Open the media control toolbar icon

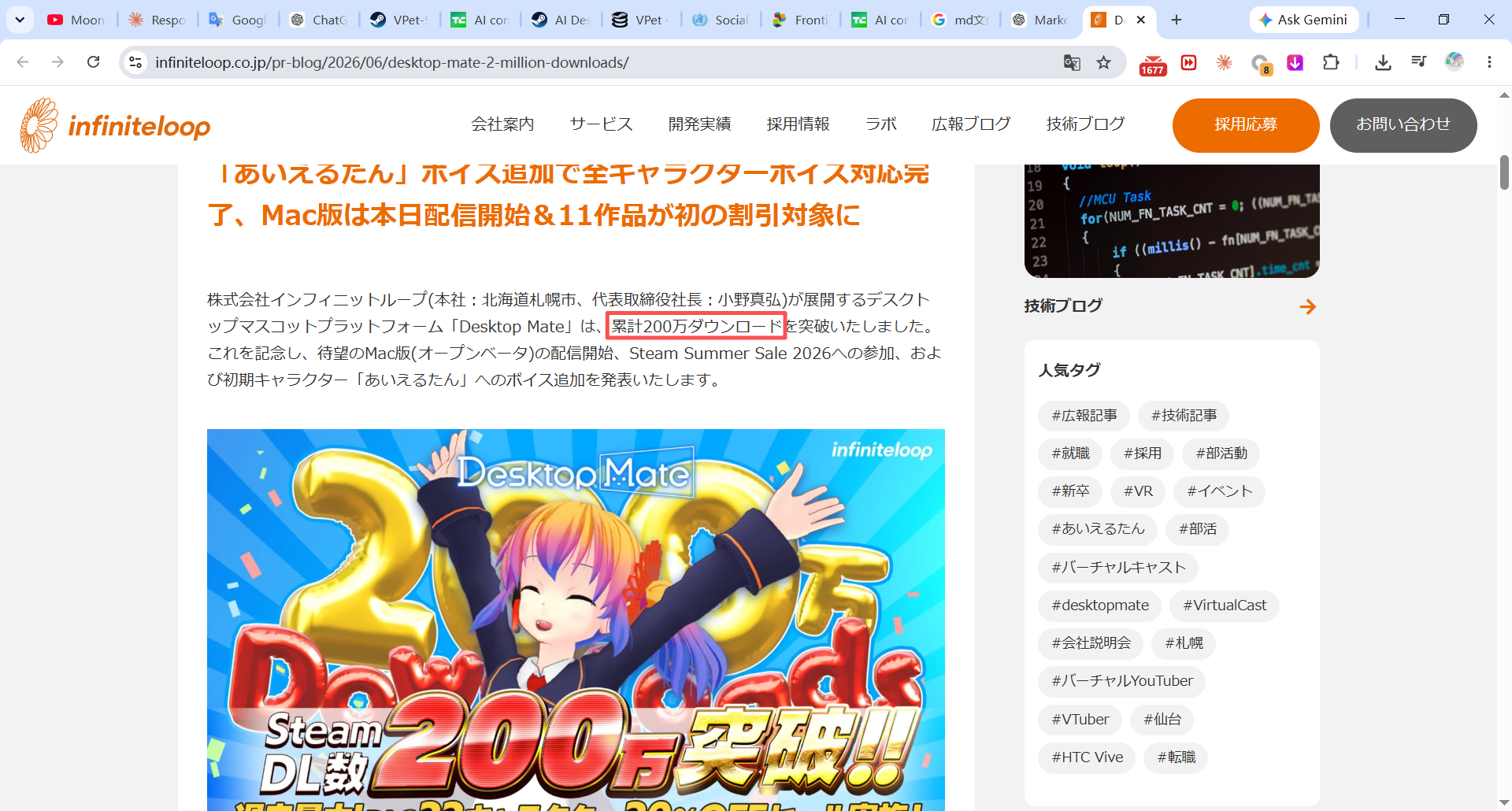pos(1418,62)
